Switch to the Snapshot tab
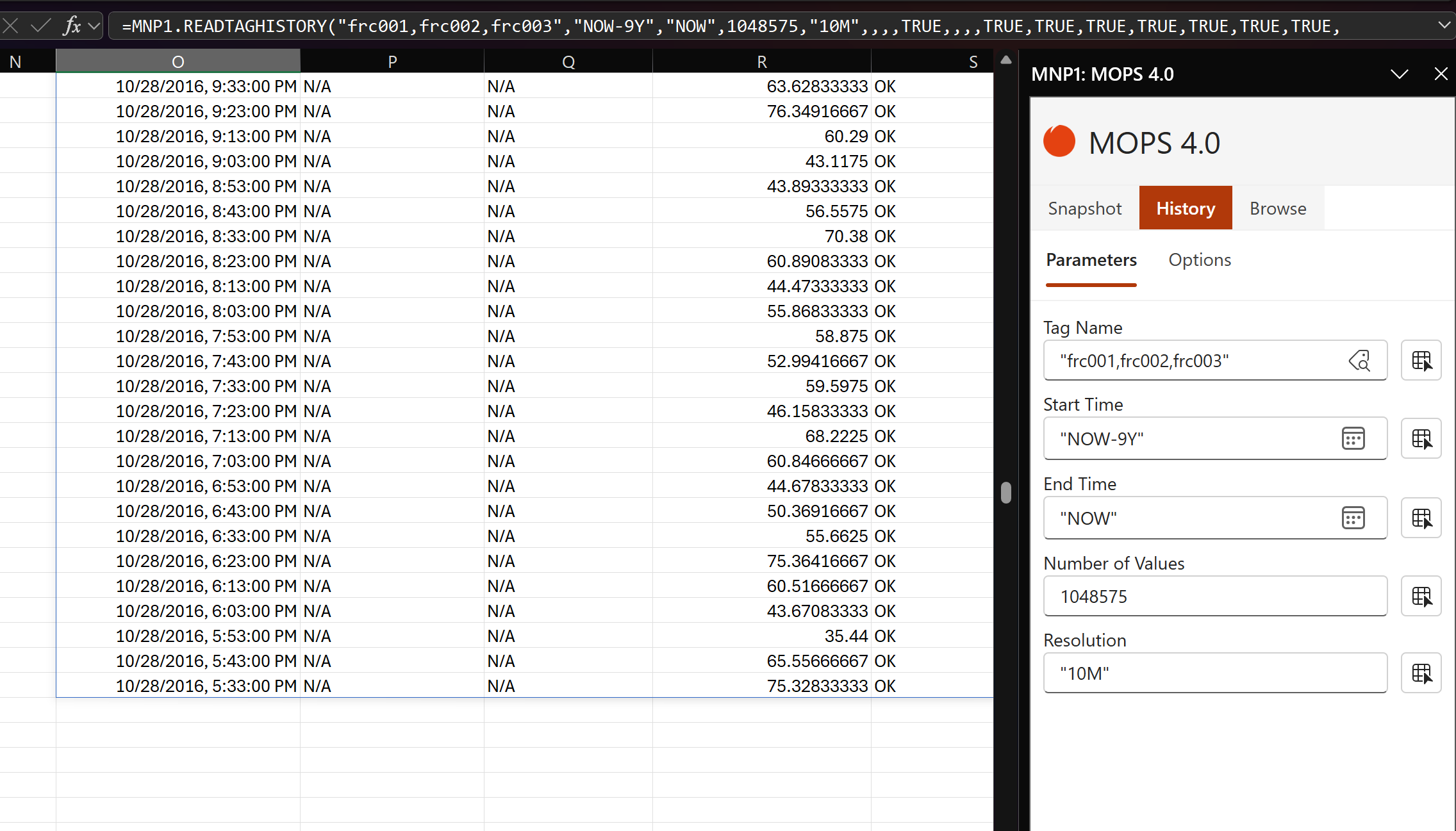 pos(1085,208)
